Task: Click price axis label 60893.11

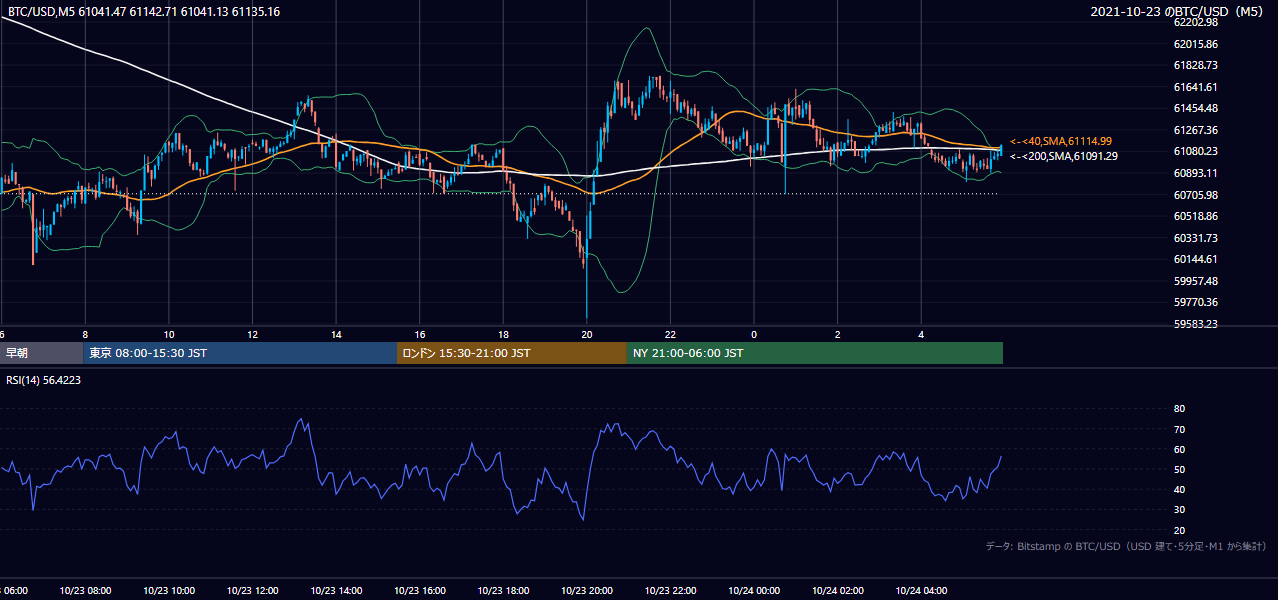Action: 1195,173
